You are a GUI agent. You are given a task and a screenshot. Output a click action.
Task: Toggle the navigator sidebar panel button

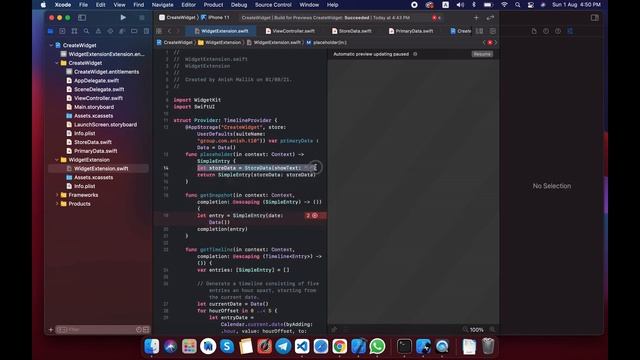pyautogui.click(x=82, y=18)
